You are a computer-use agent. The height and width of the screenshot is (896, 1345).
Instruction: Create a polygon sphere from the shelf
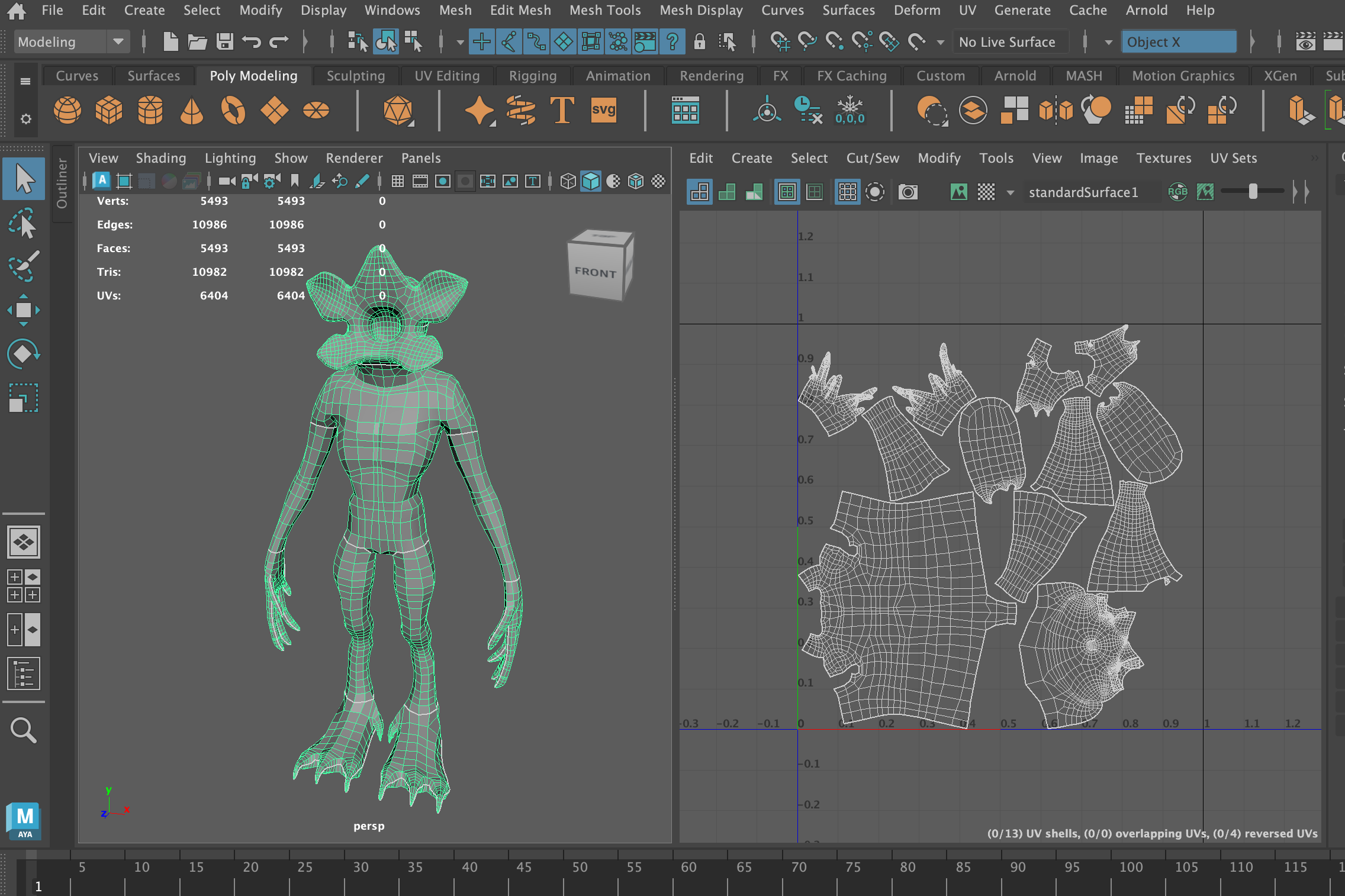tap(67, 110)
